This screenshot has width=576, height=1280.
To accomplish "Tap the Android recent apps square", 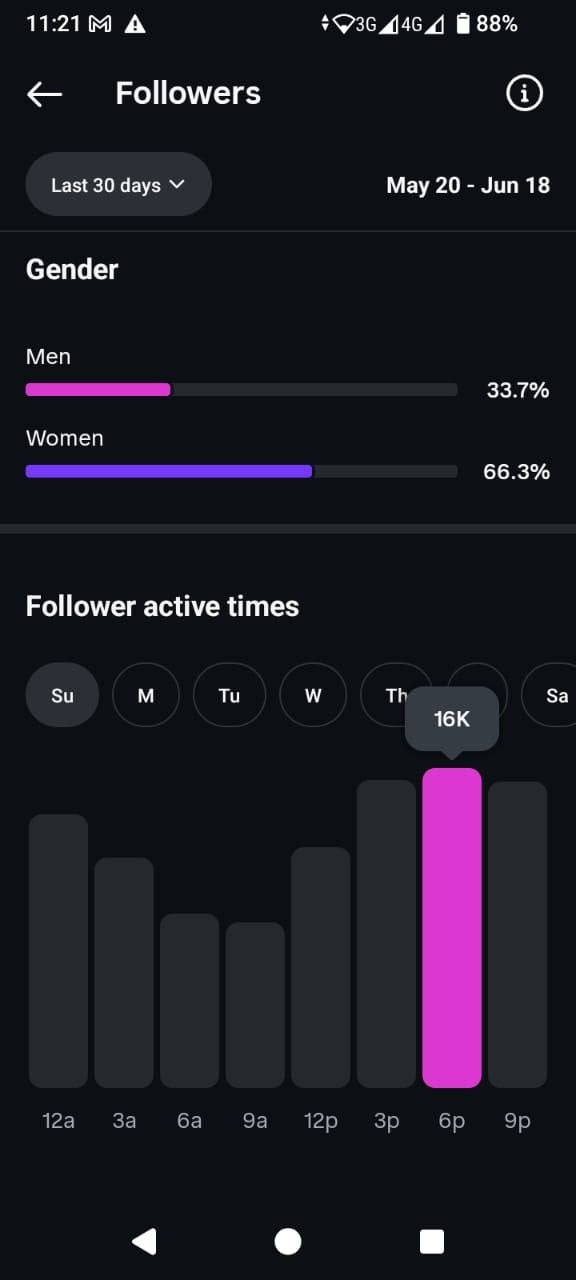I will click(x=432, y=1241).
